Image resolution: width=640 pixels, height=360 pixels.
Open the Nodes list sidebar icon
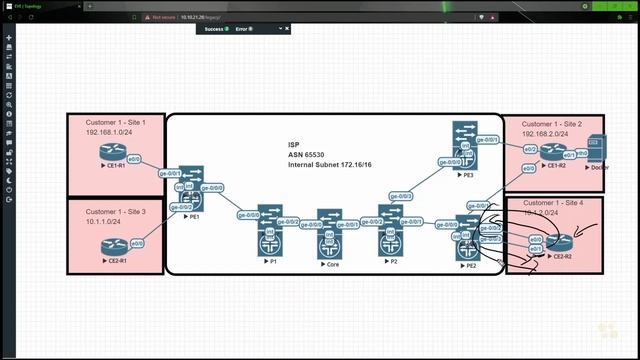click(9, 47)
